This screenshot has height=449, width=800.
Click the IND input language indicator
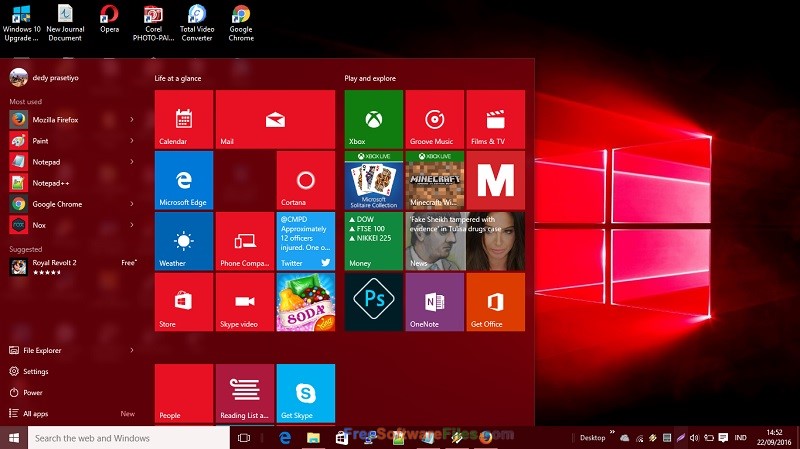[740, 438]
